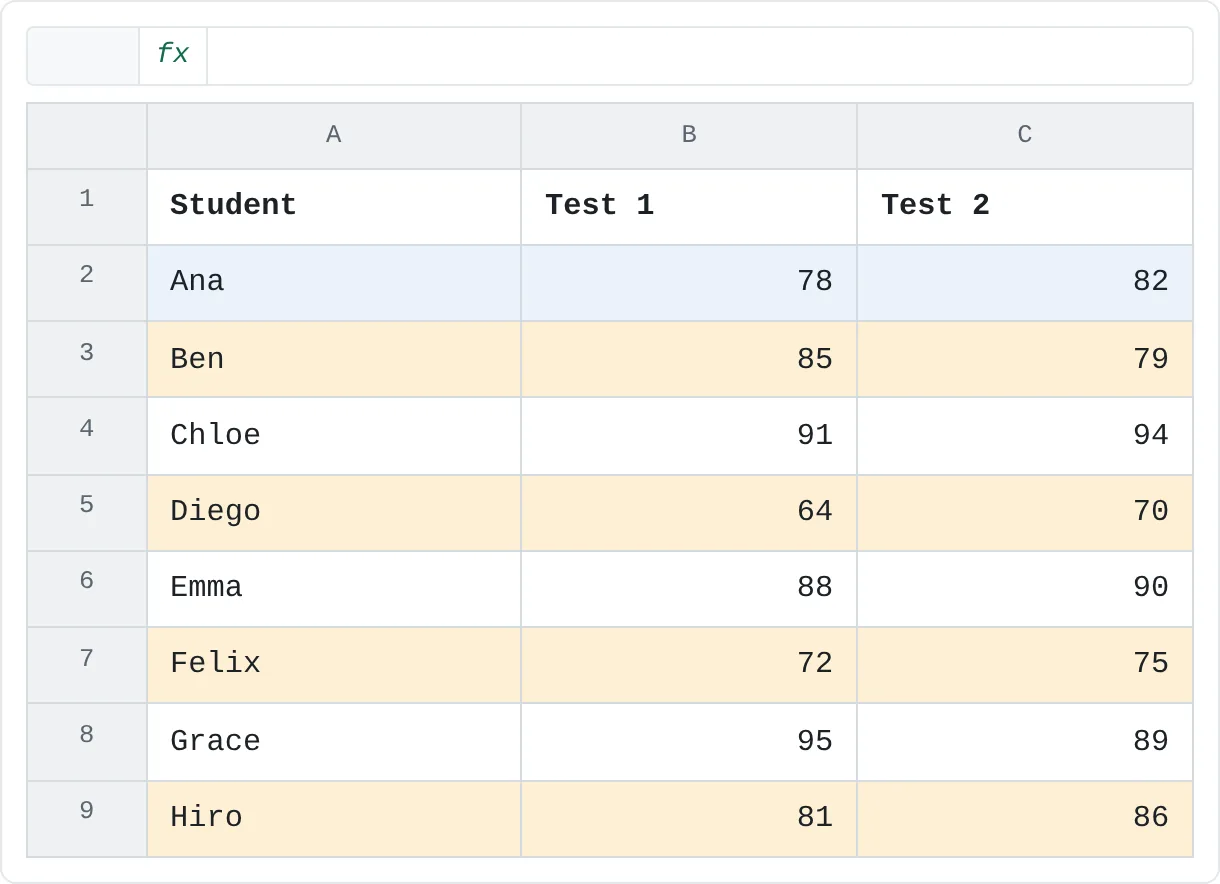Viewport: 1220px width, 884px height.
Task: Click Diego's Test 2 score 70
Action: 1025,513
